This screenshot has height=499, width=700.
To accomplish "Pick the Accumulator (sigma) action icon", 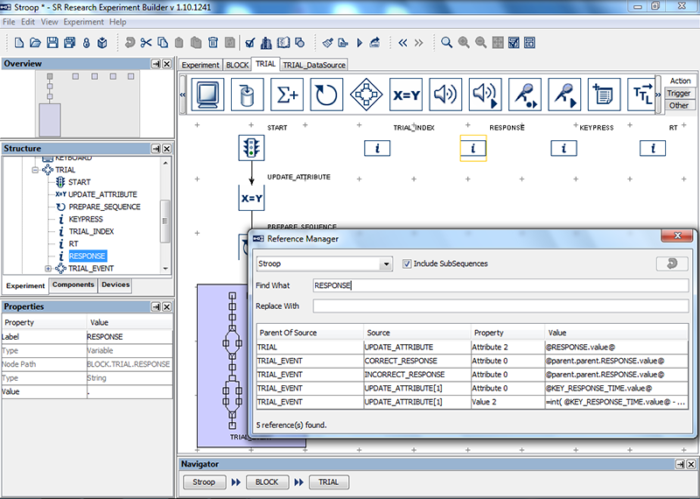I will click(288, 95).
